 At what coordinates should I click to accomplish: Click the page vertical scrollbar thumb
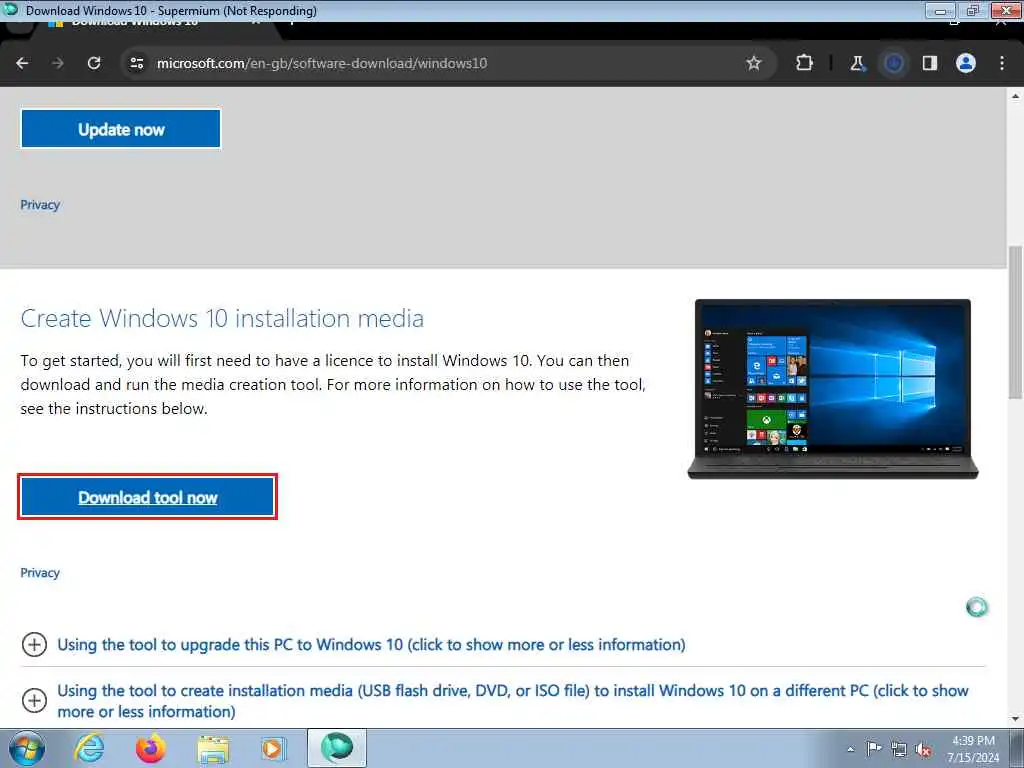pos(1016,321)
